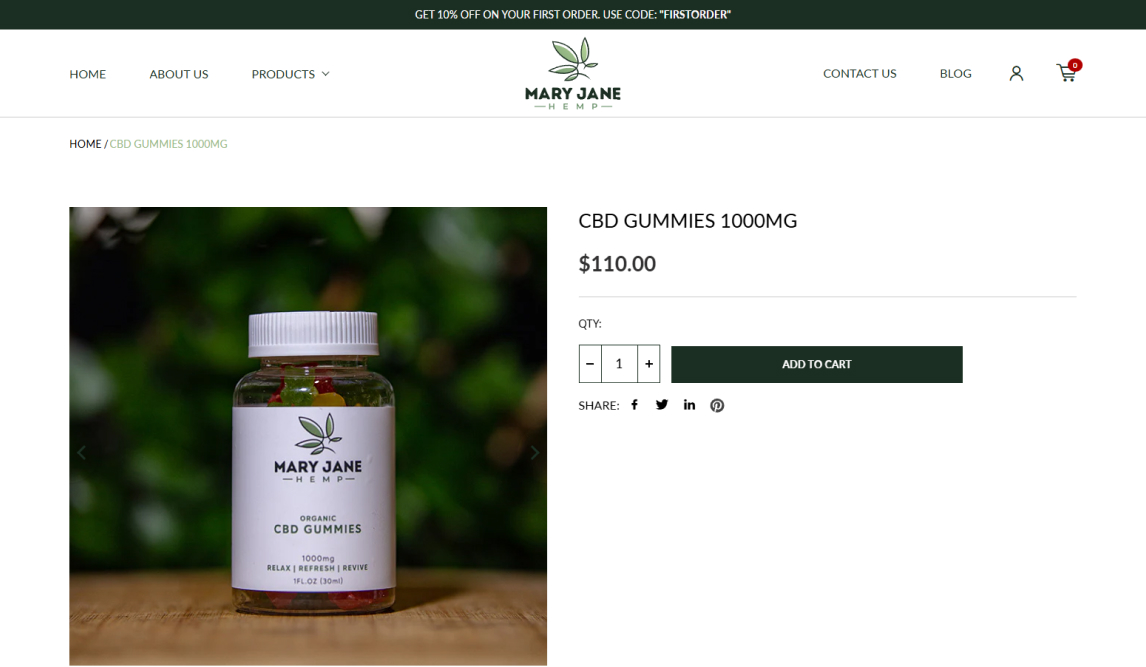This screenshot has height=667, width=1146.
Task: Click the Mary Jane Hemp logo
Action: click(573, 74)
